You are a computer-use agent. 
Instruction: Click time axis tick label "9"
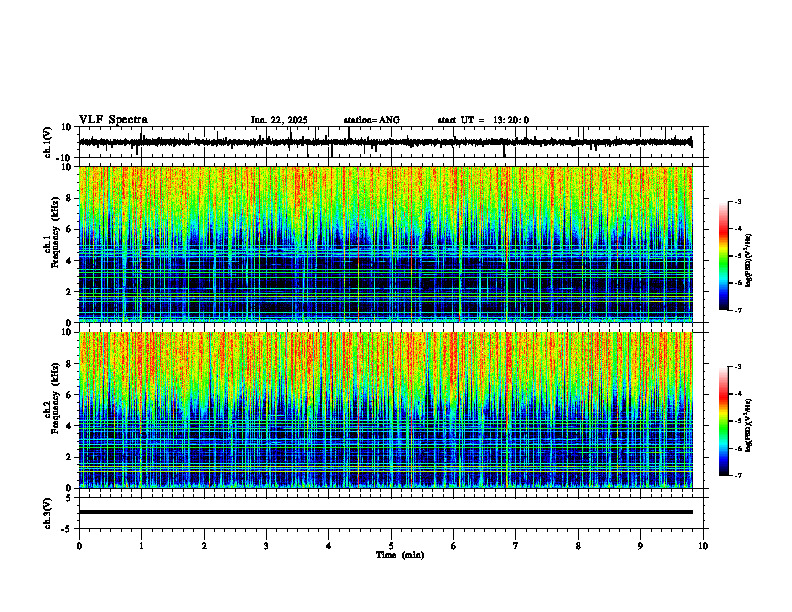pyautogui.click(x=640, y=546)
